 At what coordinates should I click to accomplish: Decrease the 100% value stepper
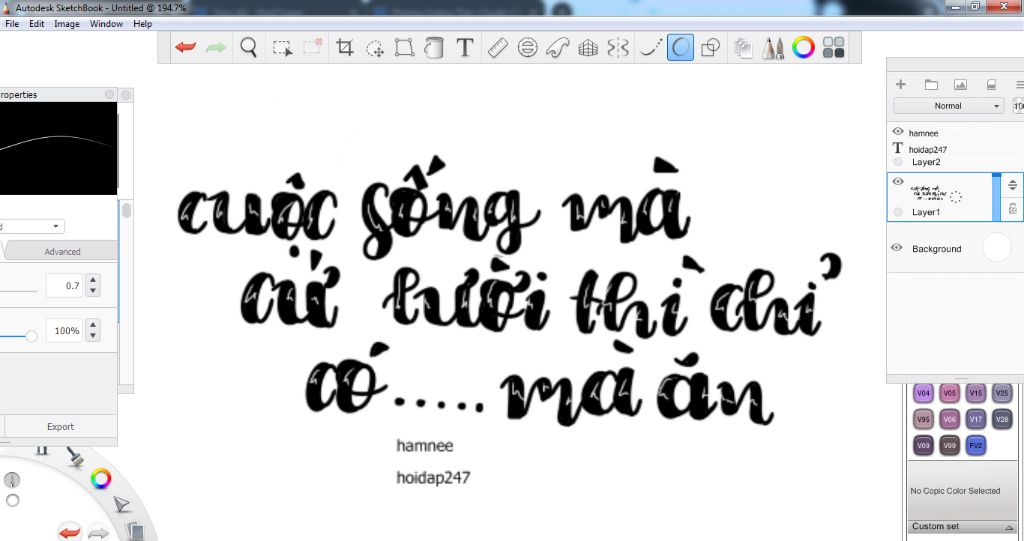[93, 336]
